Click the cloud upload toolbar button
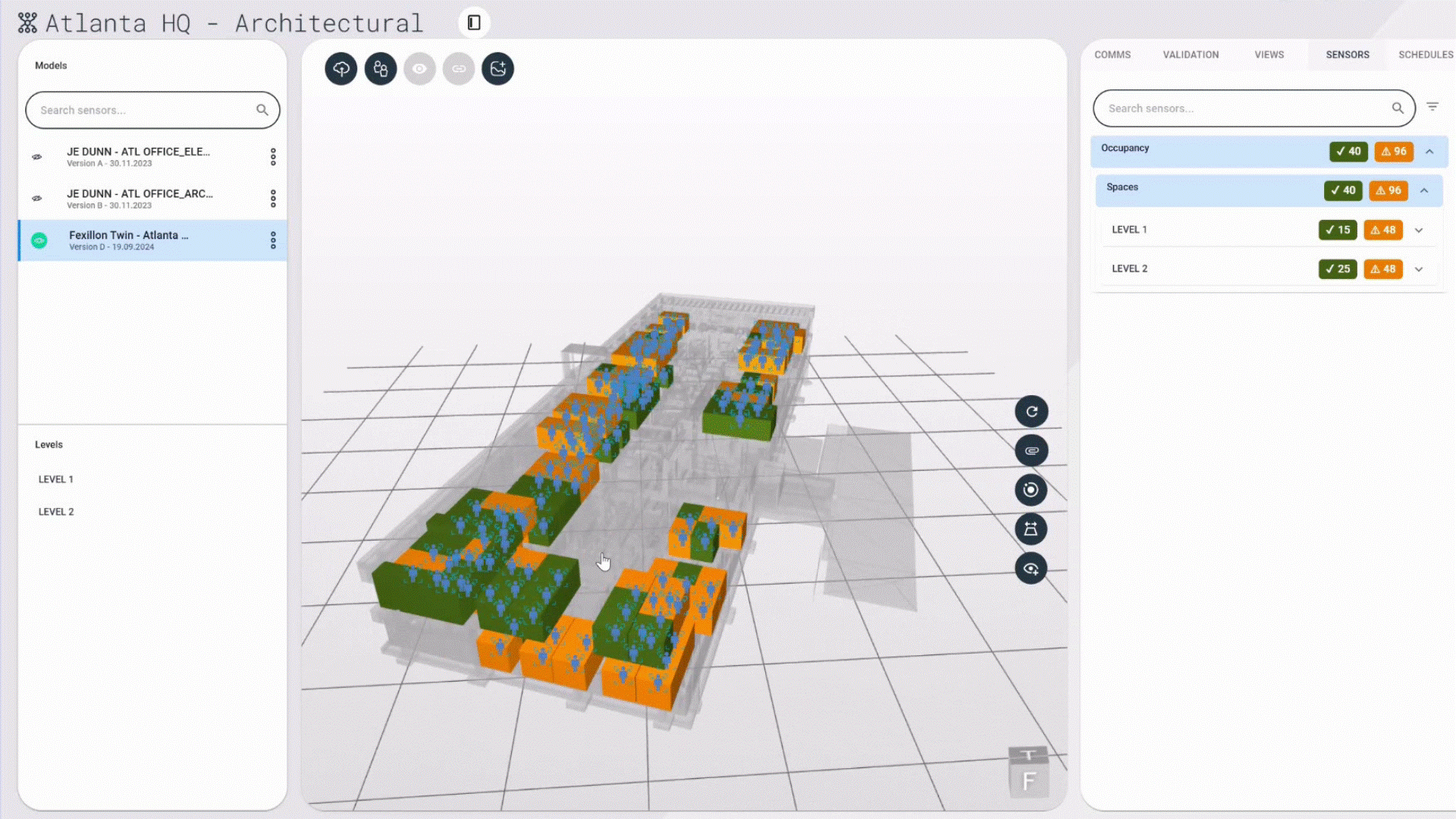1456x819 pixels. pos(341,69)
